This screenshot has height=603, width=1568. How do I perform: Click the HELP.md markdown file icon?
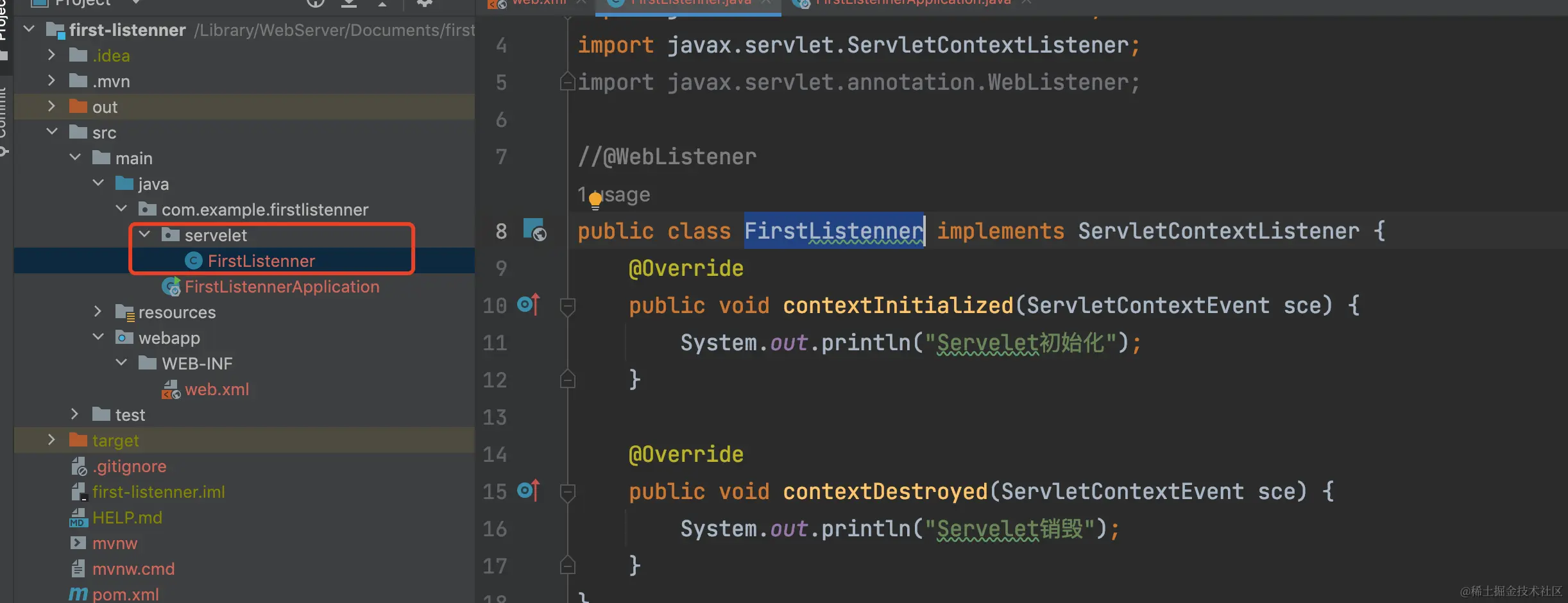78,518
